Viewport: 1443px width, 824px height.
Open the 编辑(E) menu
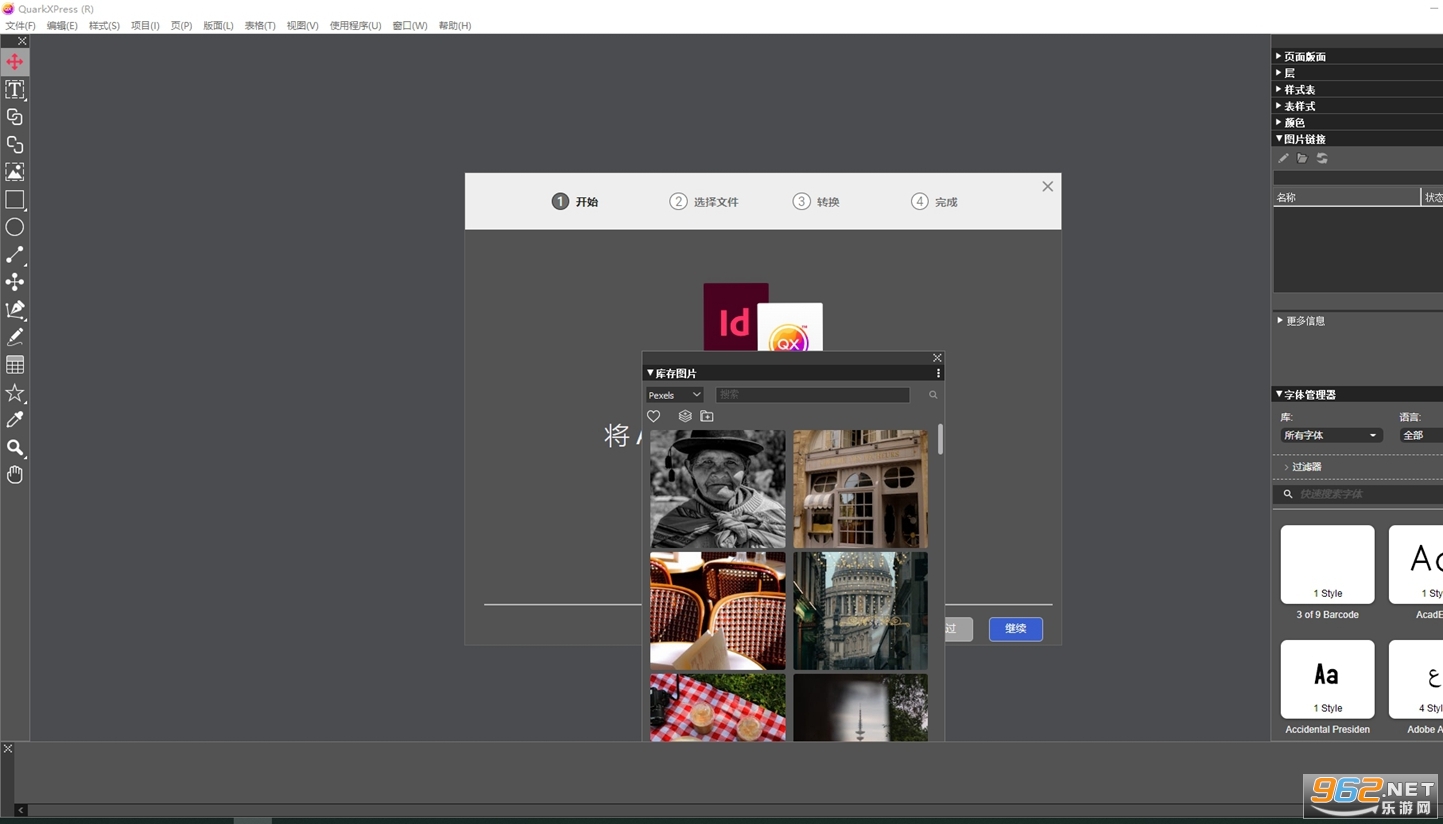62,26
